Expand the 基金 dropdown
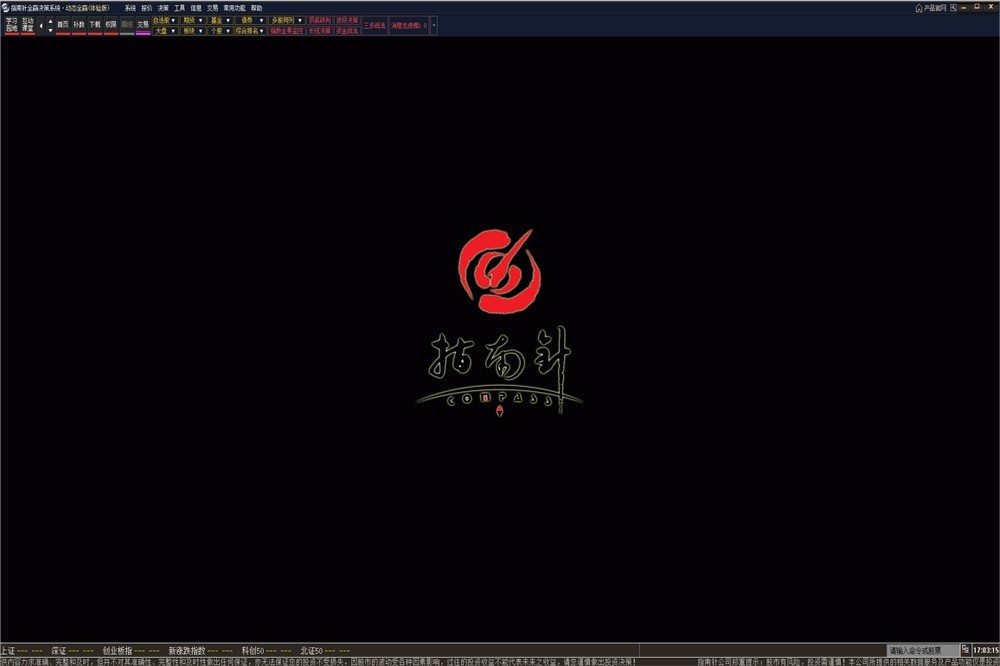The image size is (1000, 666). pyautogui.click(x=221, y=20)
